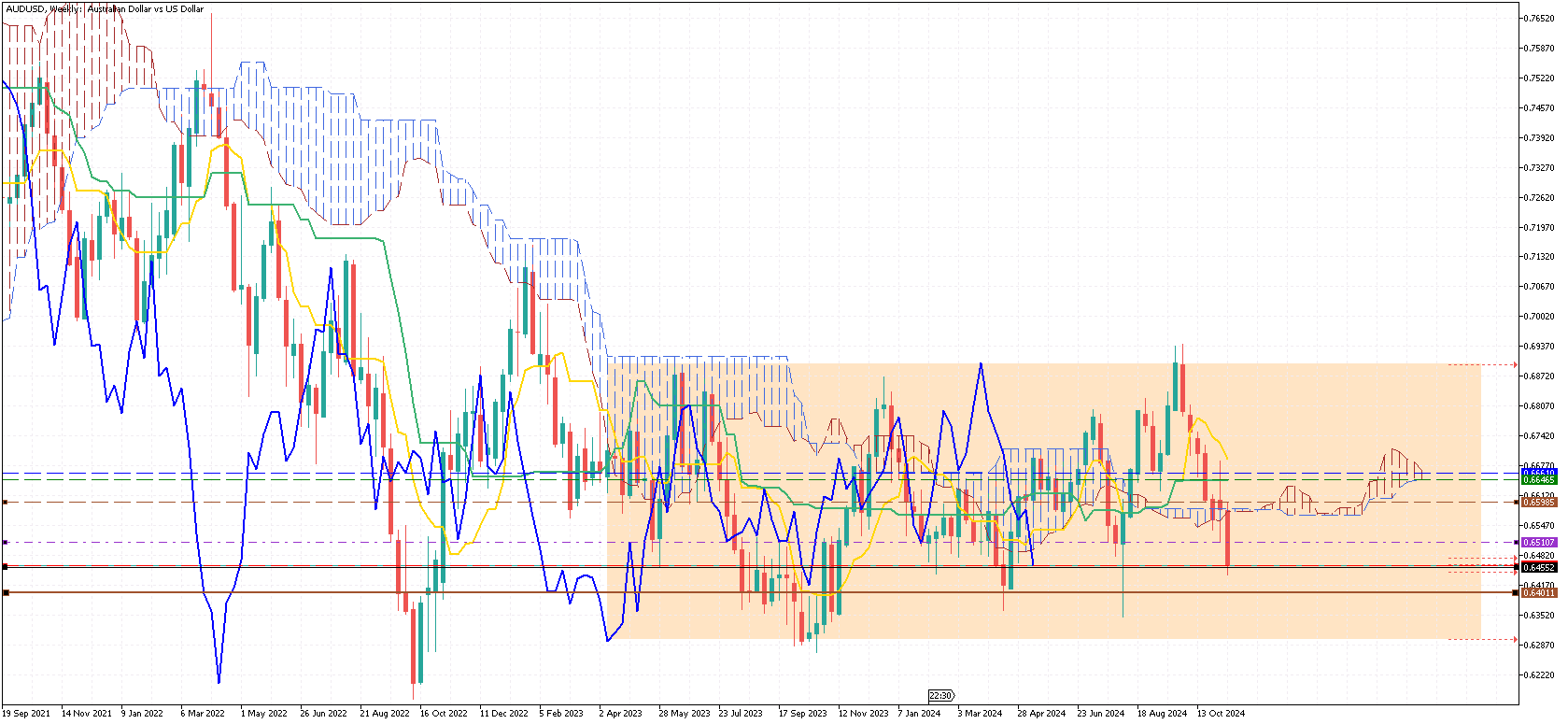Click the 22:30 time marker on the time axis

click(940, 695)
